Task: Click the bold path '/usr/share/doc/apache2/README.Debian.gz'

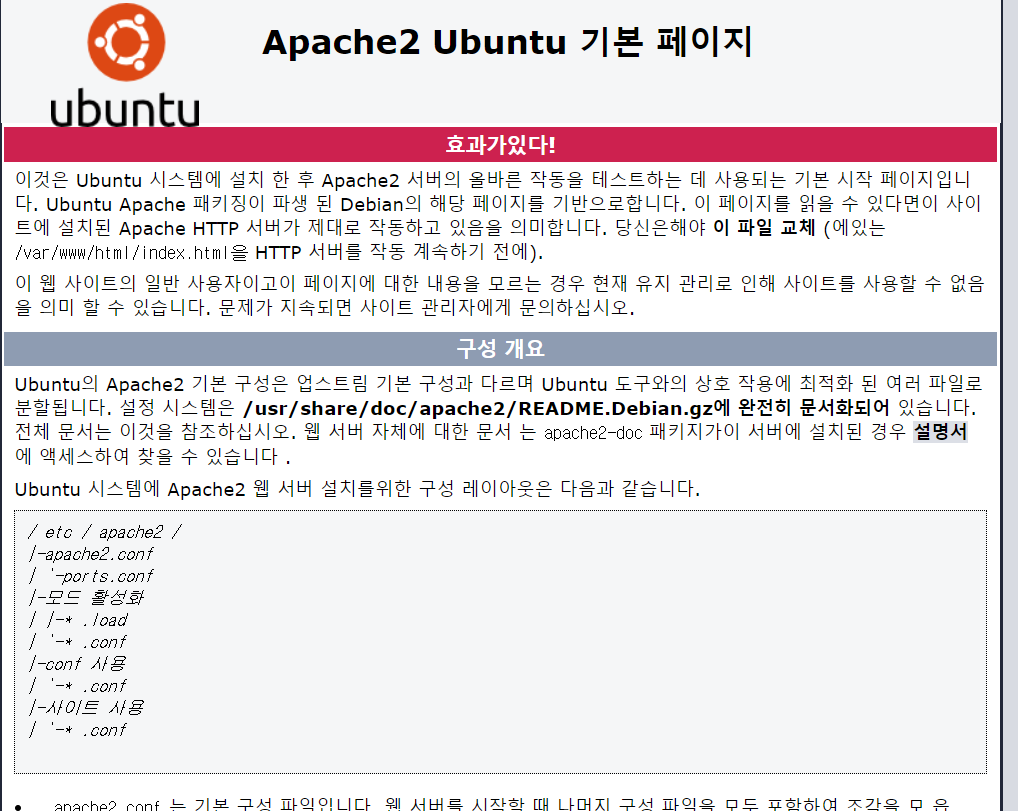Action: click(477, 408)
